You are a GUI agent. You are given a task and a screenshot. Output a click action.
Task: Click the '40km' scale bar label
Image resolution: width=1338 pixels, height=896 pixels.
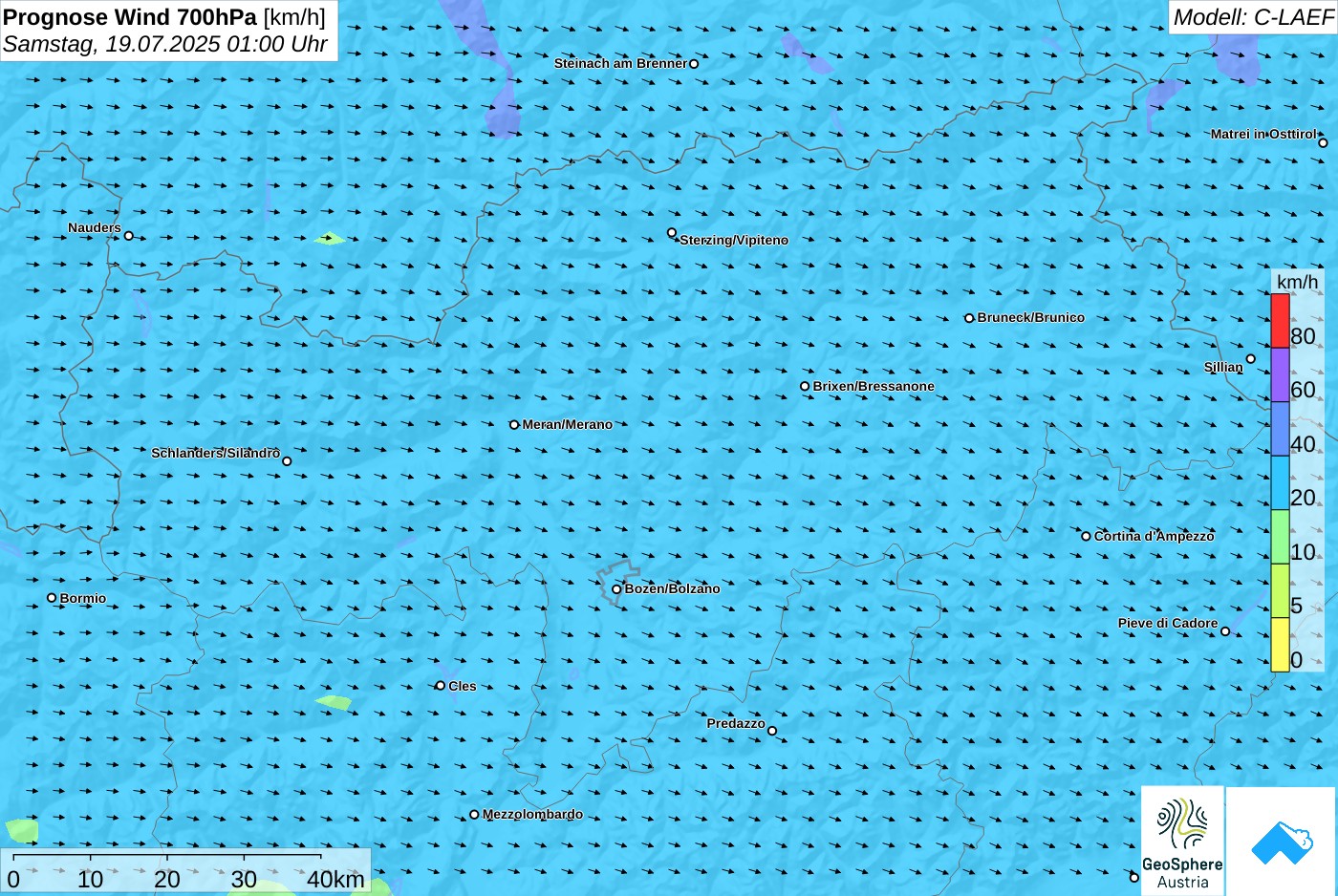(335, 880)
